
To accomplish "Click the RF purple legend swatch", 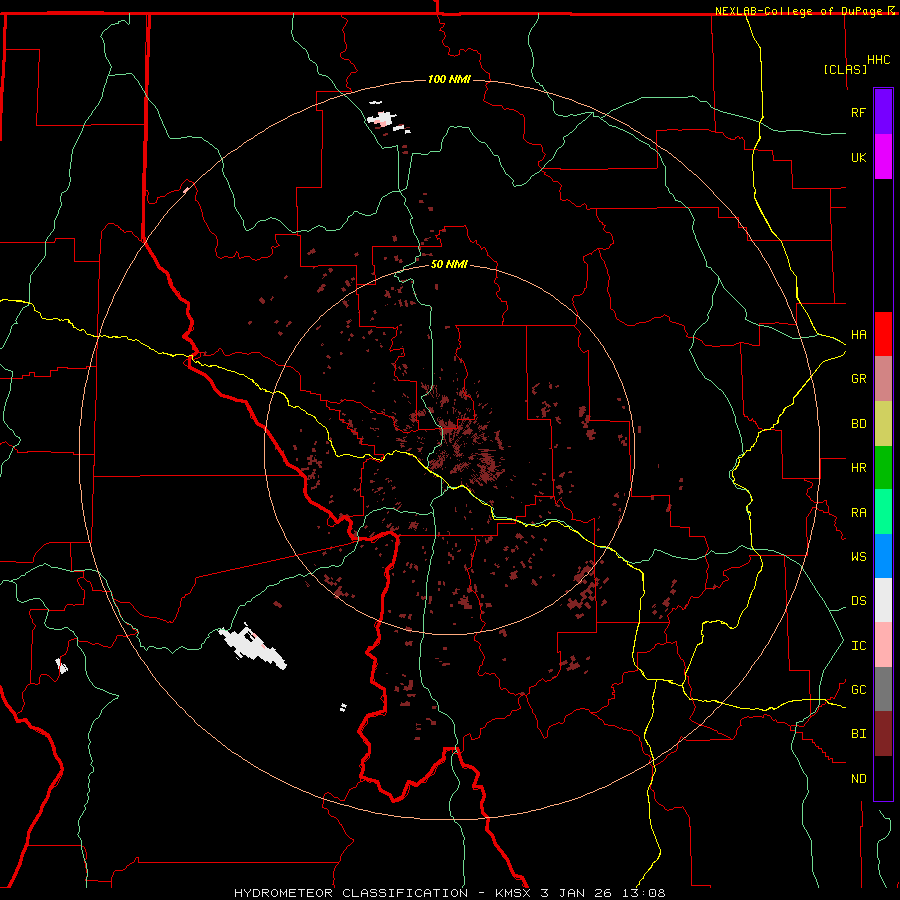I will [883, 112].
